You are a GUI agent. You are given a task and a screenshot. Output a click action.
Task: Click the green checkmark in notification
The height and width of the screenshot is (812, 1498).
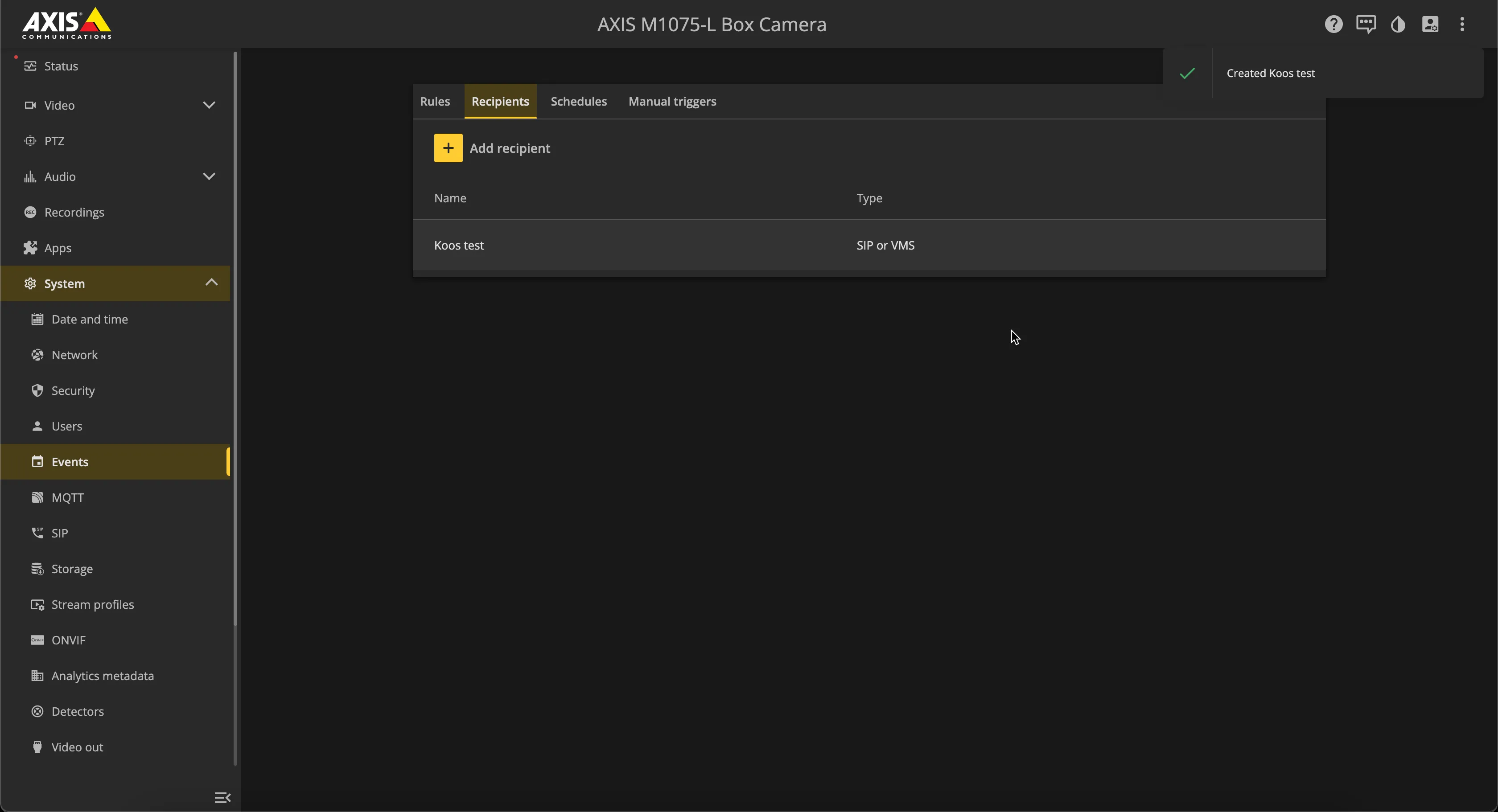pos(1187,73)
